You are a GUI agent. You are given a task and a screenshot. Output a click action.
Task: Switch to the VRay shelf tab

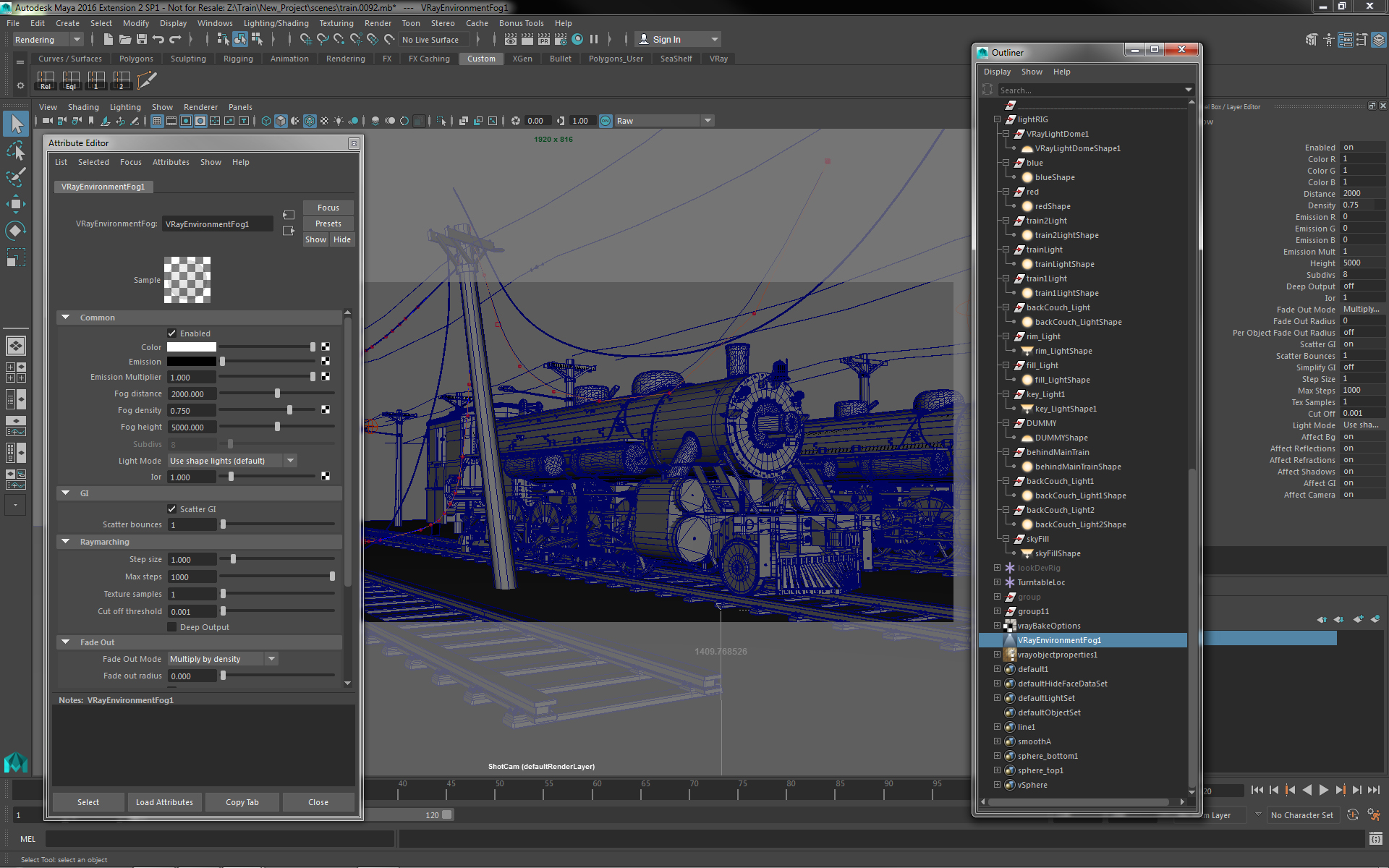pos(718,59)
